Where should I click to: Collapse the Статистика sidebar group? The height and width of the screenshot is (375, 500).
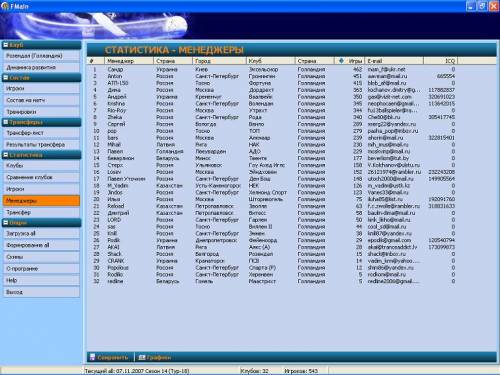point(6,155)
